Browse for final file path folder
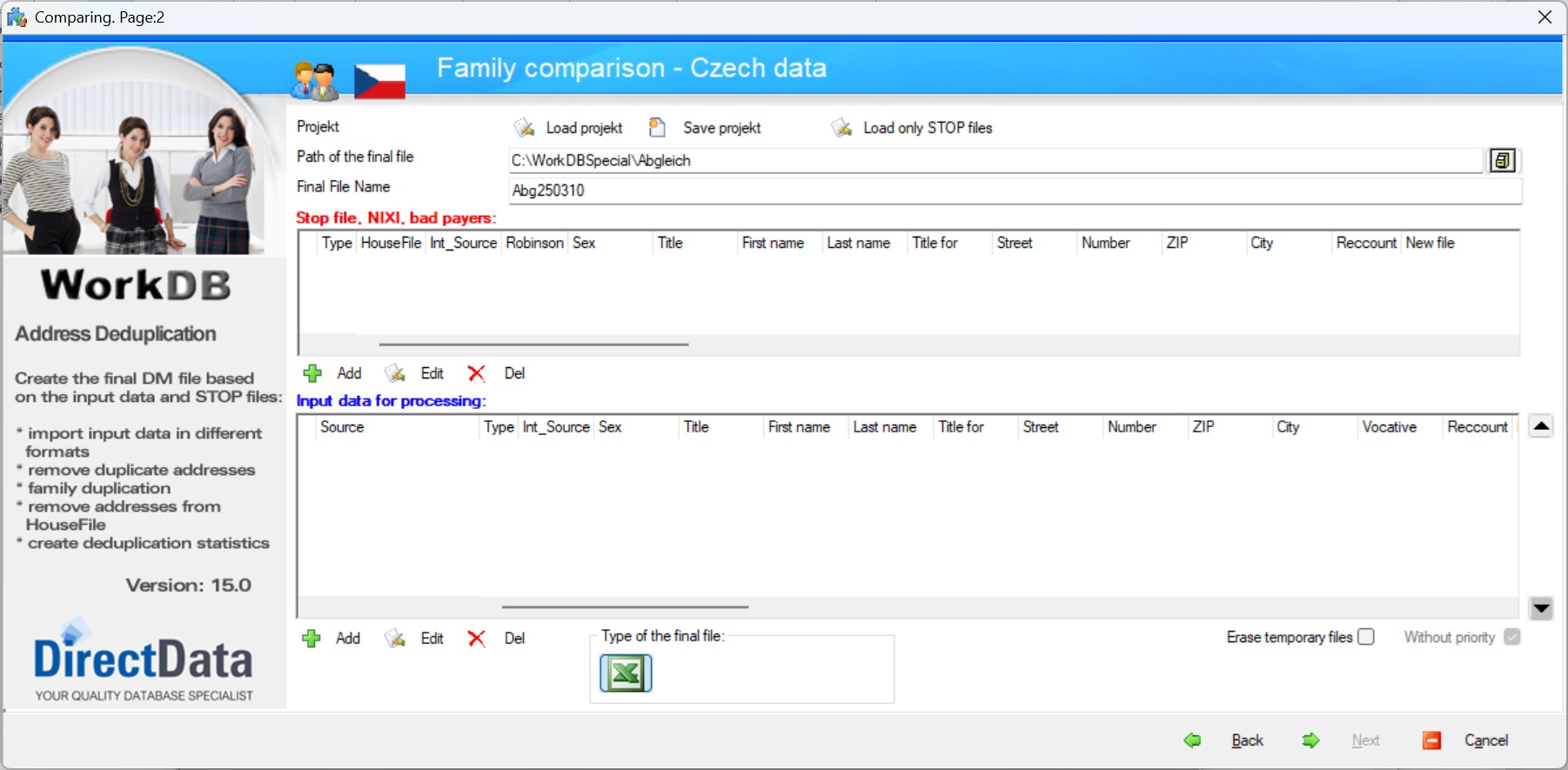This screenshot has width=1568, height=770. 1503,160
